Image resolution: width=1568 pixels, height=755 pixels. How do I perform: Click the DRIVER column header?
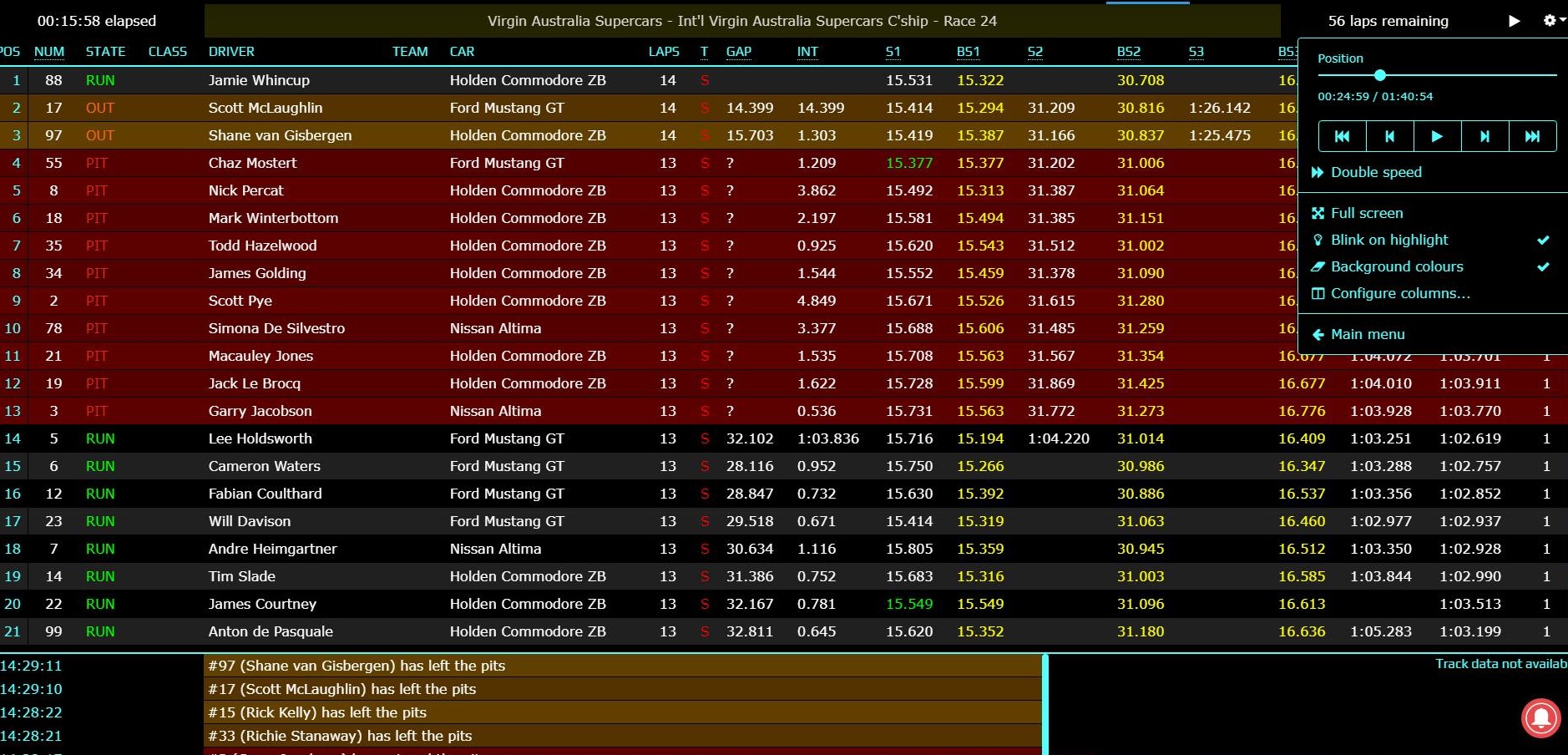click(x=231, y=52)
